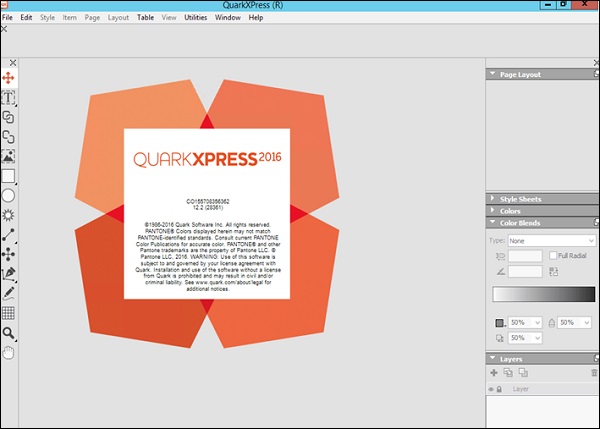This screenshot has width=600, height=429.
Task: Click the blend angle icon
Action: pos(501,272)
